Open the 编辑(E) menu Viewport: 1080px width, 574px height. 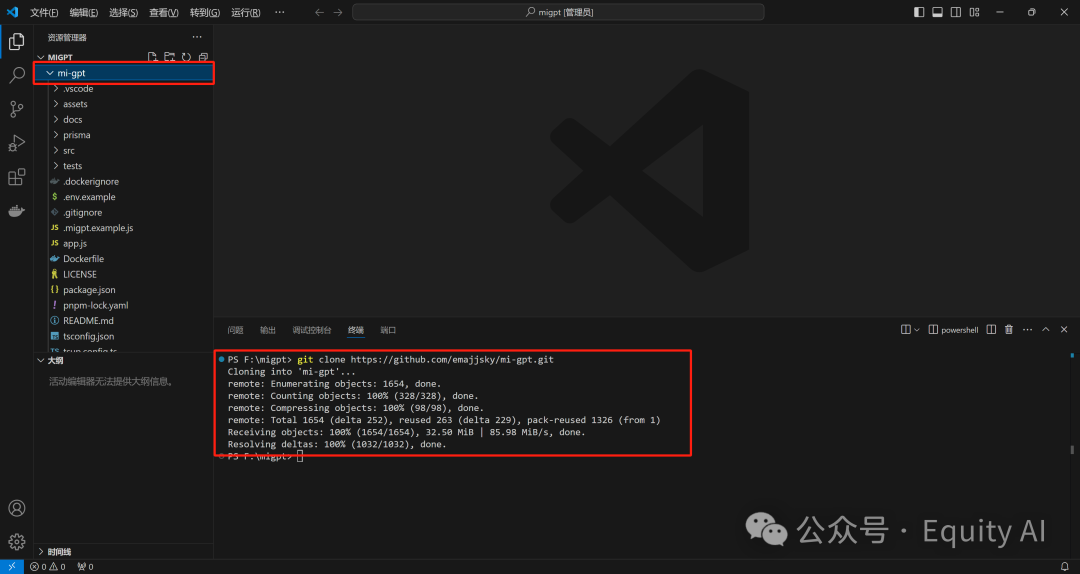tap(84, 12)
